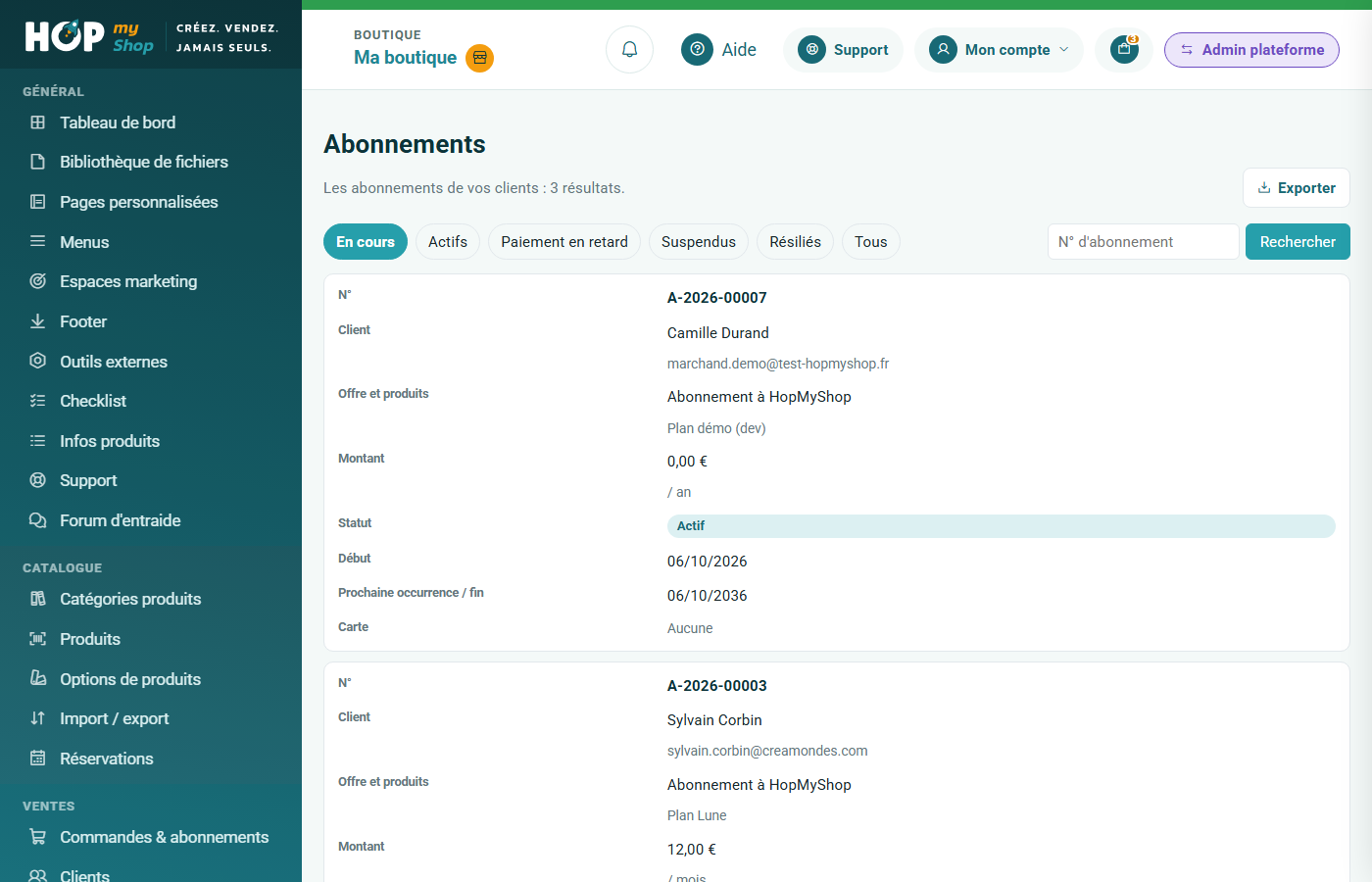Show Résiliés subscriptions

tap(796, 242)
